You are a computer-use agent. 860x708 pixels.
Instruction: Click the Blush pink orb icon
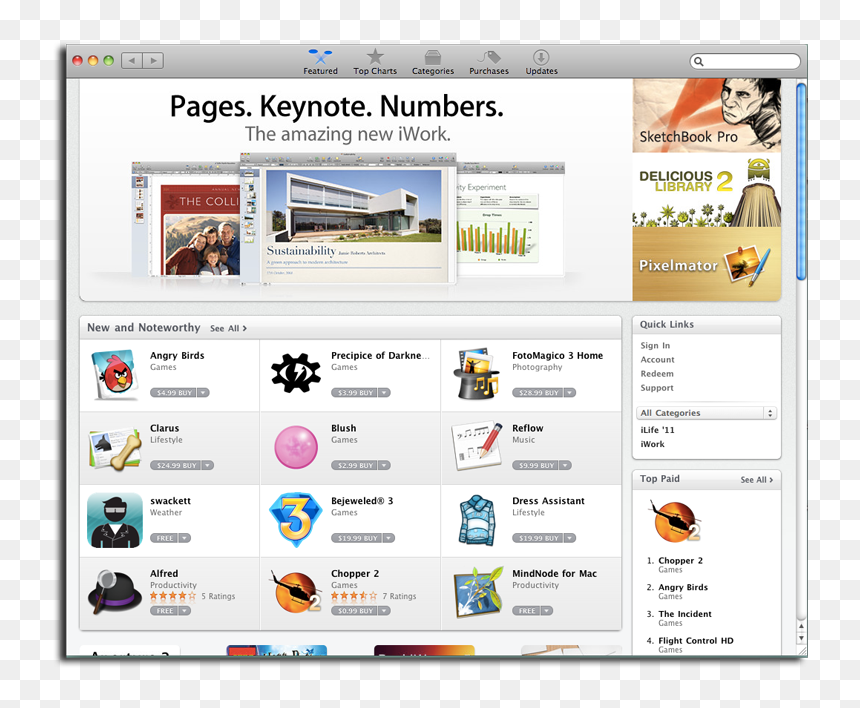pos(296,447)
